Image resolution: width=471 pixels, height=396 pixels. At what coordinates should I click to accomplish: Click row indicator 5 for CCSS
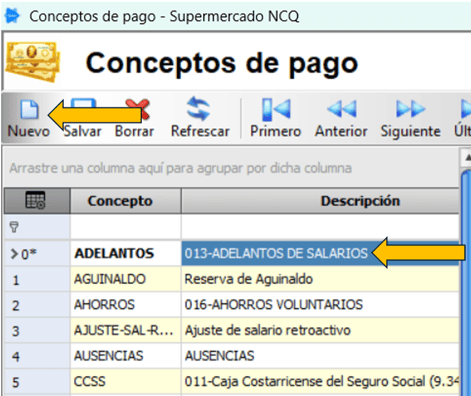coord(37,382)
